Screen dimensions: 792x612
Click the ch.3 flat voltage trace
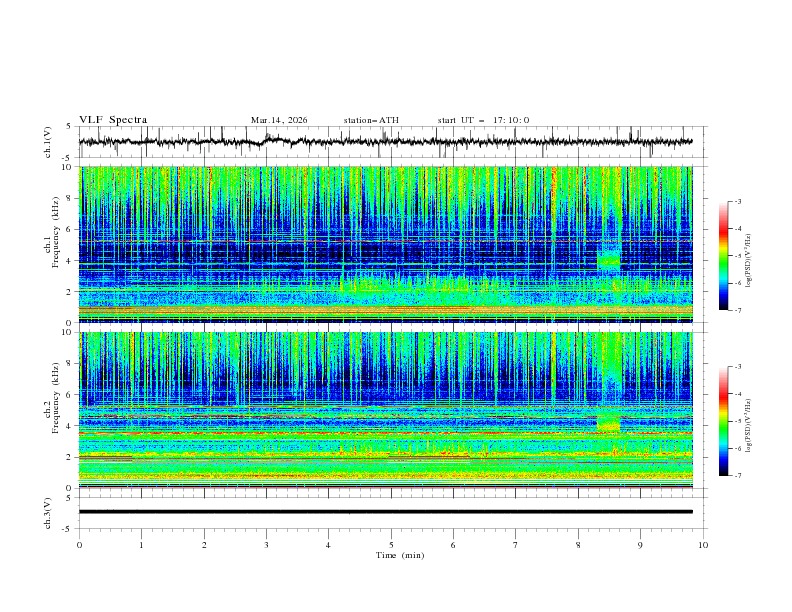(x=385, y=512)
